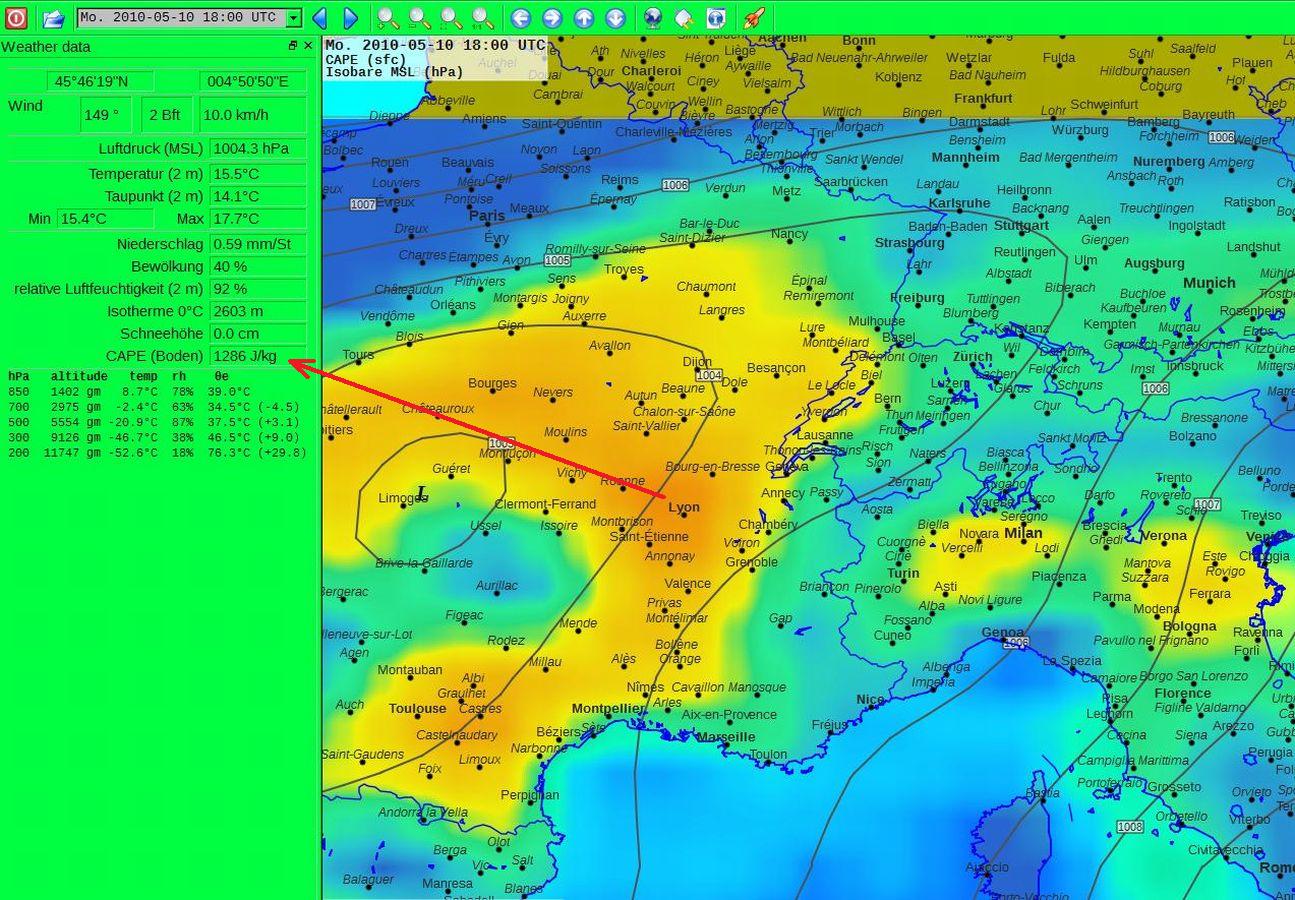Reset zoom with the 1:1 magnifier icon

483,17
